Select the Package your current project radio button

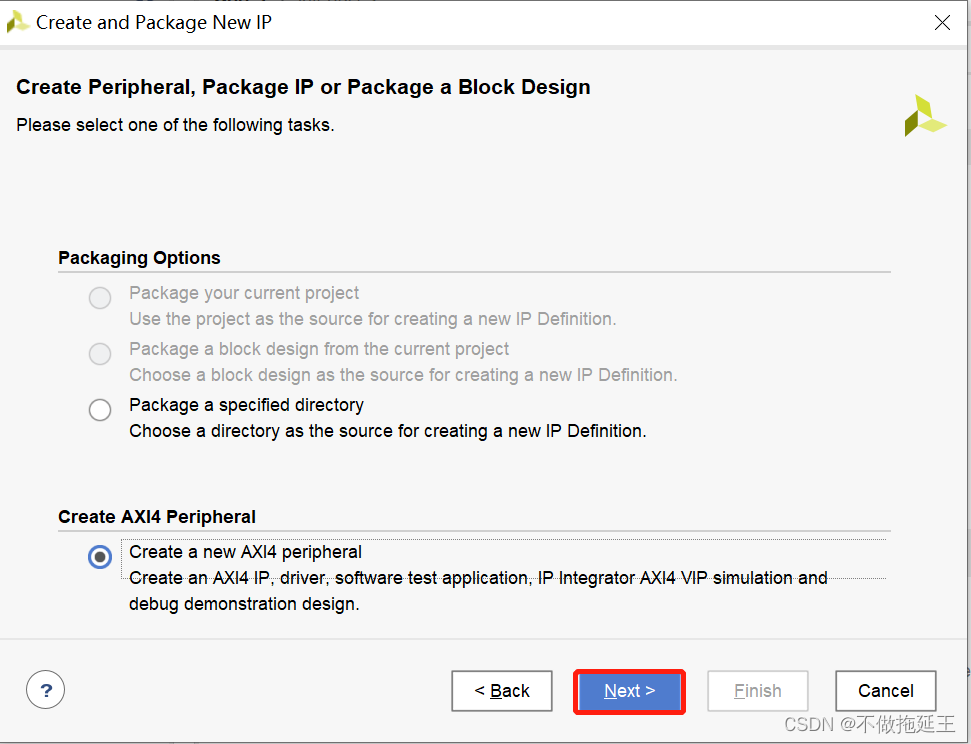pyautogui.click(x=100, y=298)
